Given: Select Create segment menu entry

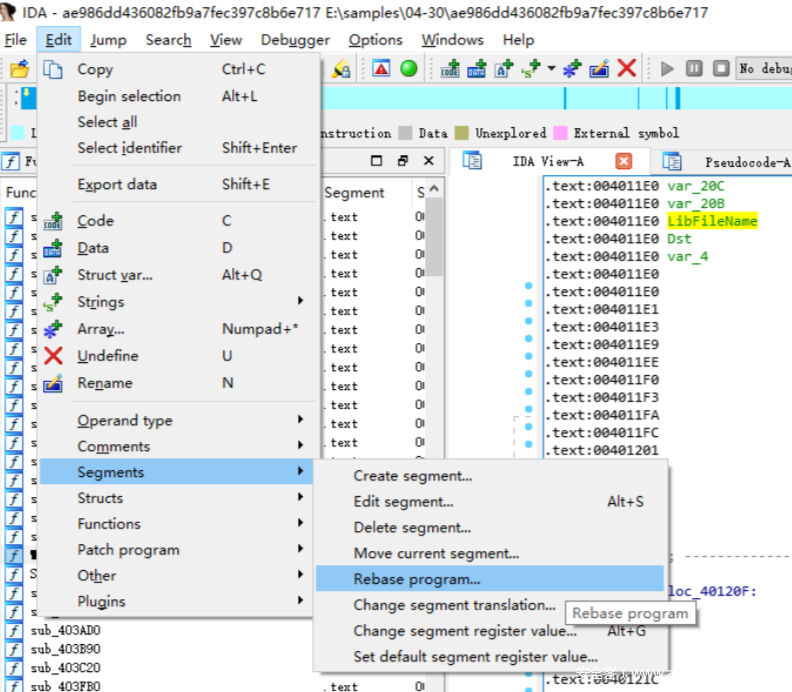Looking at the screenshot, I should point(412,476).
